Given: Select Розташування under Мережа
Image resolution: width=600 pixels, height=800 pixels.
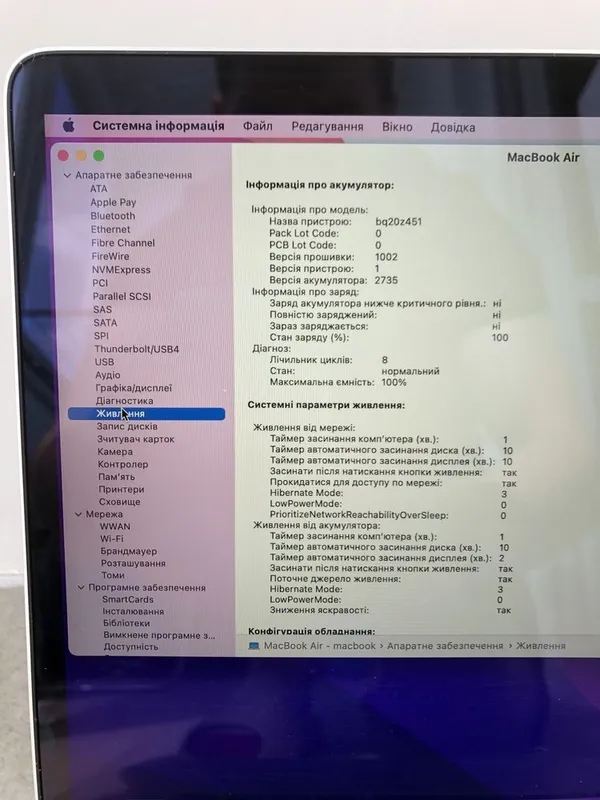Looking at the screenshot, I should click(x=133, y=564).
